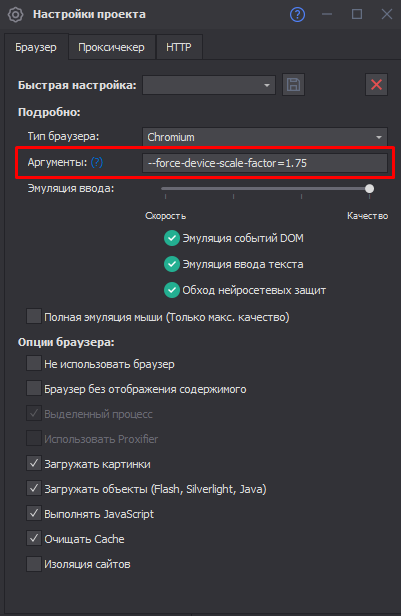Click the save quick settings floppy icon
Screen dimensions: 401x616
293,84
